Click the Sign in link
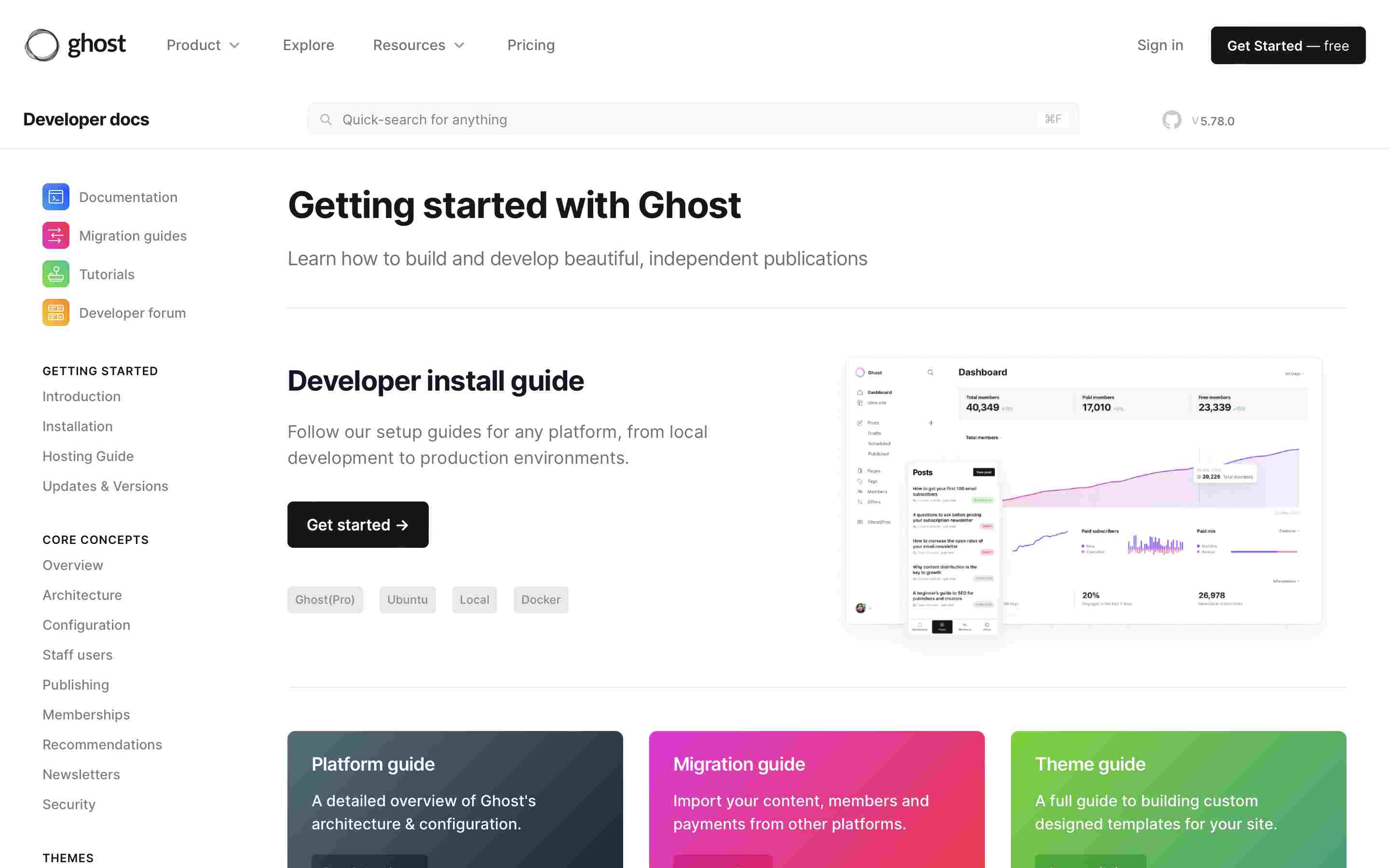Viewport: 1389px width, 868px height. pyautogui.click(x=1160, y=44)
